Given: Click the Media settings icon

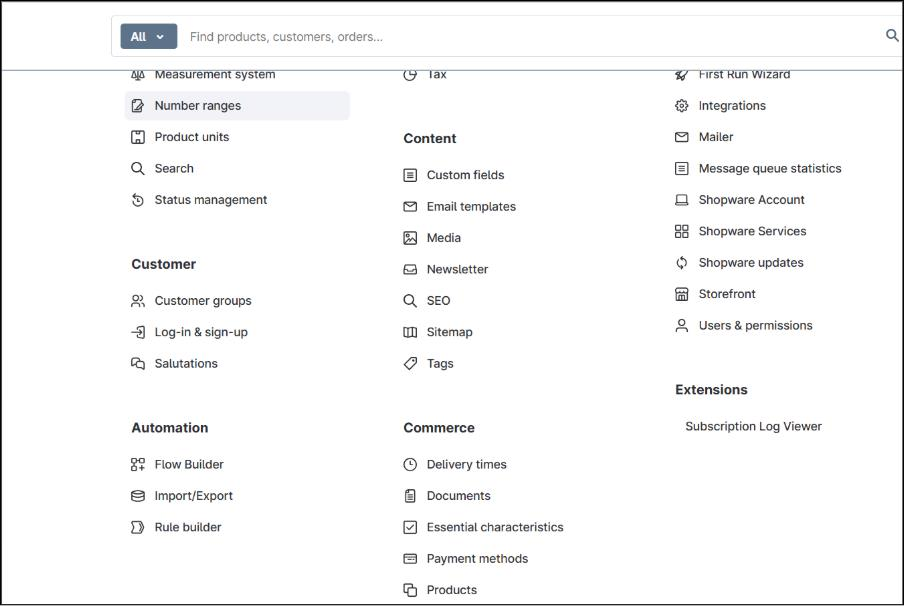Looking at the screenshot, I should pyautogui.click(x=409, y=238).
